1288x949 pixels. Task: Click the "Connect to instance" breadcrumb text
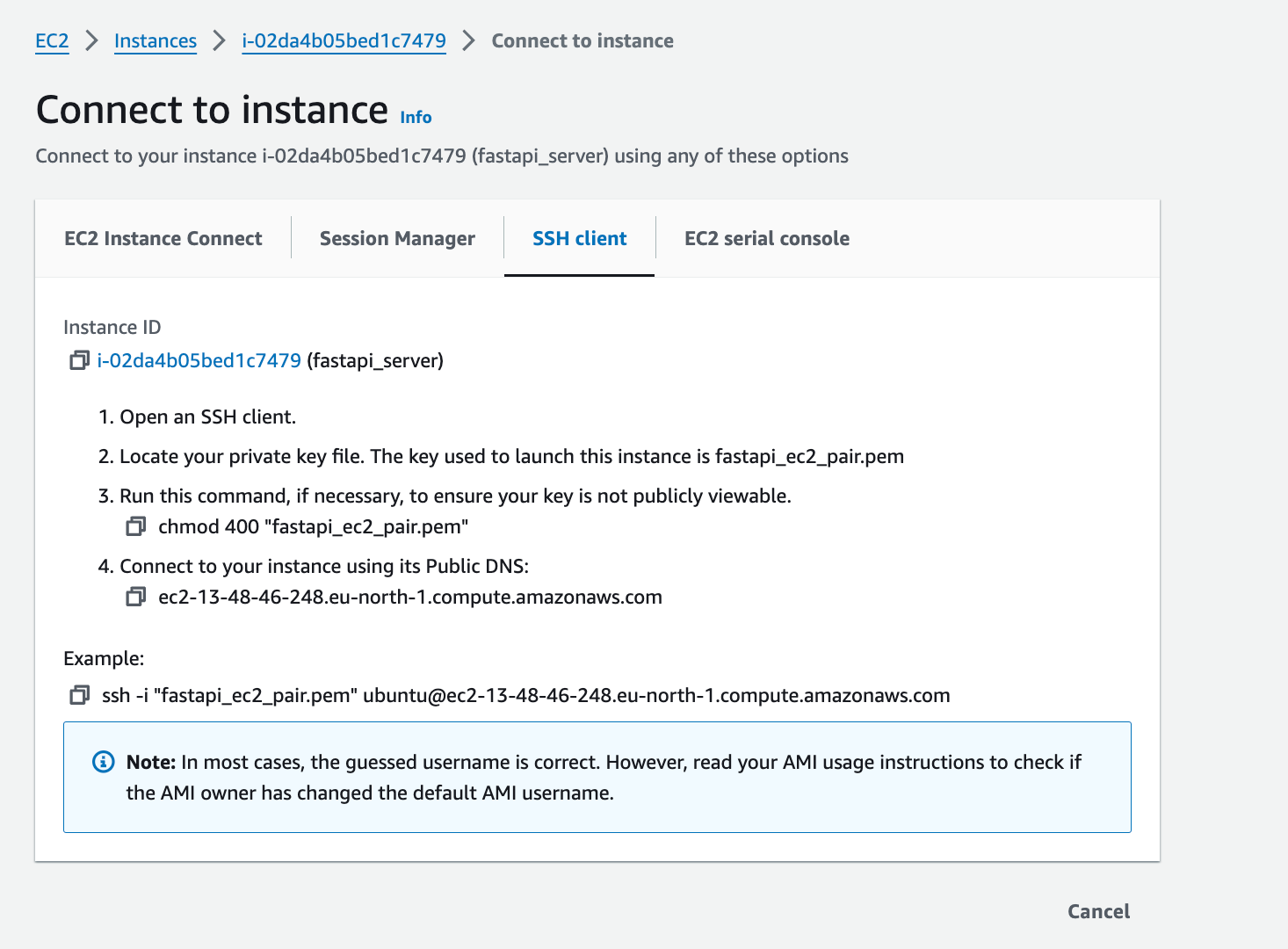pos(582,40)
